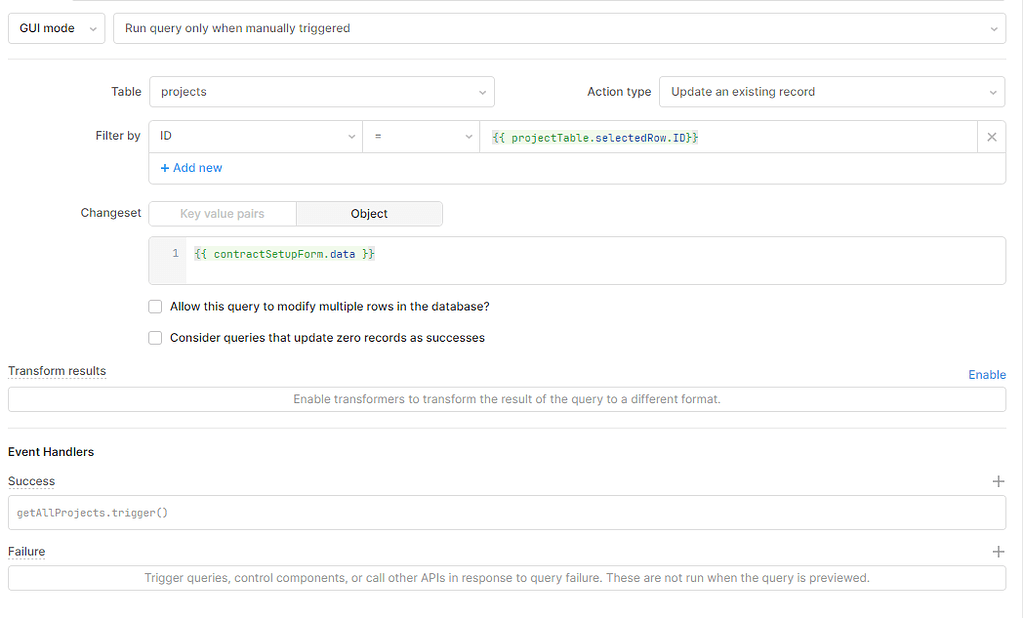
Task: Click the projectTable.selectedRow.ID filter value field
Action: [x=728, y=137]
